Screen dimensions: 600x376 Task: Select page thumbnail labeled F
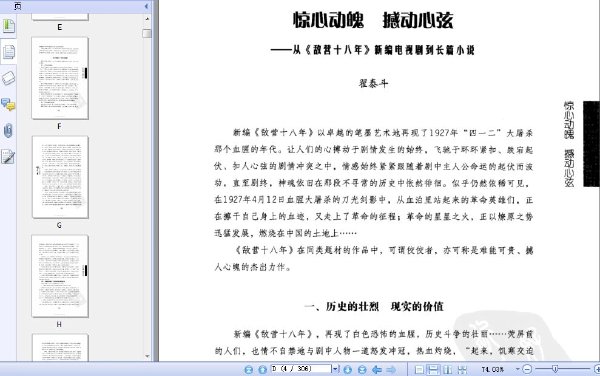coord(60,78)
